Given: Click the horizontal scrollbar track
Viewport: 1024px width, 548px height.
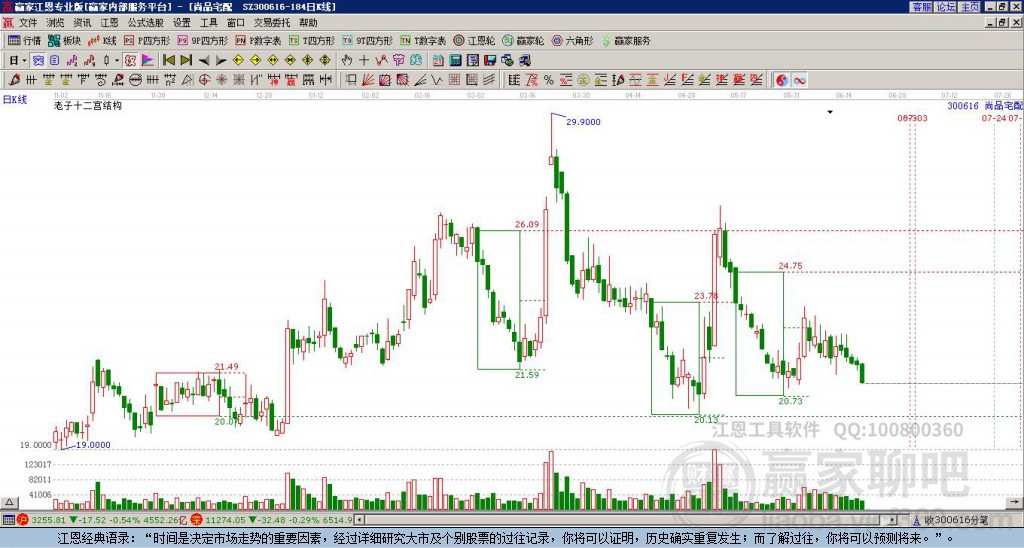Looking at the screenshot, I should point(627,520).
